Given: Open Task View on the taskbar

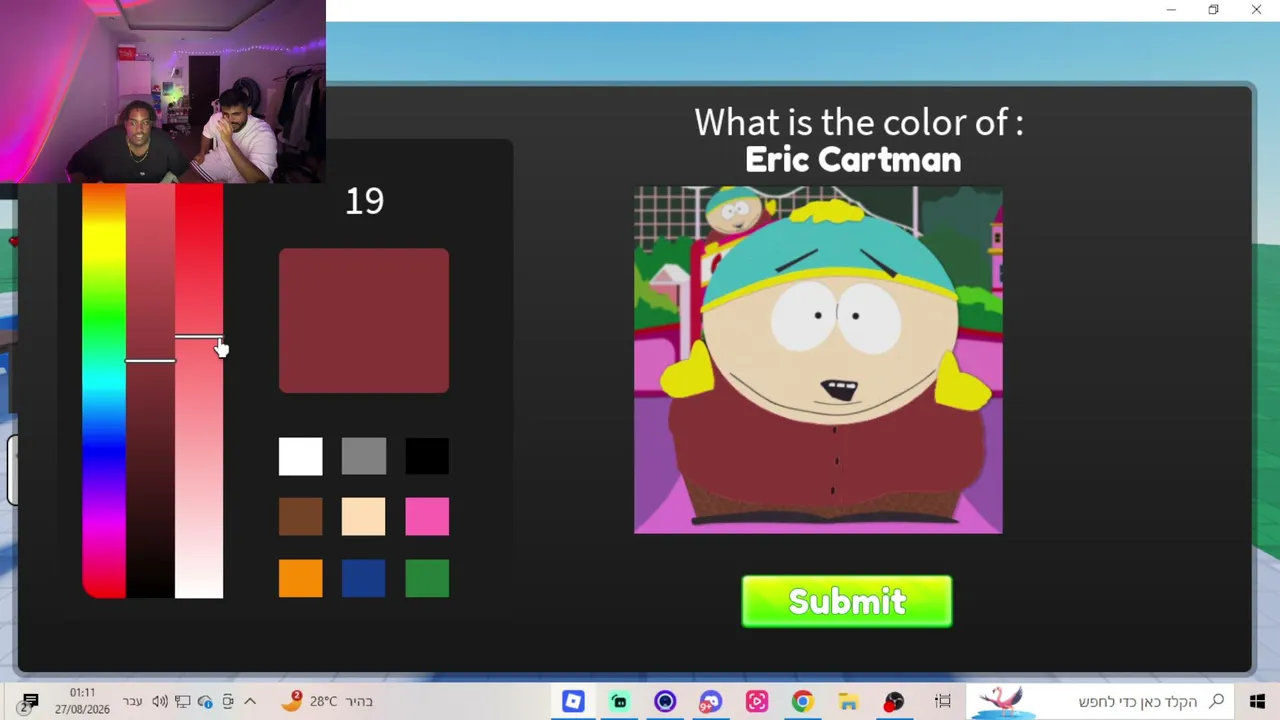Looking at the screenshot, I should coord(943,702).
